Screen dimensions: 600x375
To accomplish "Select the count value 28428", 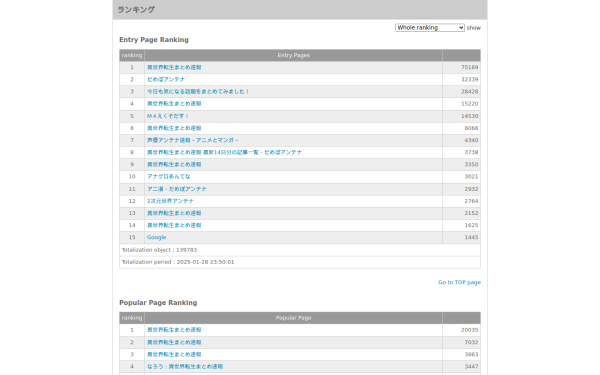I will tap(470, 91).
